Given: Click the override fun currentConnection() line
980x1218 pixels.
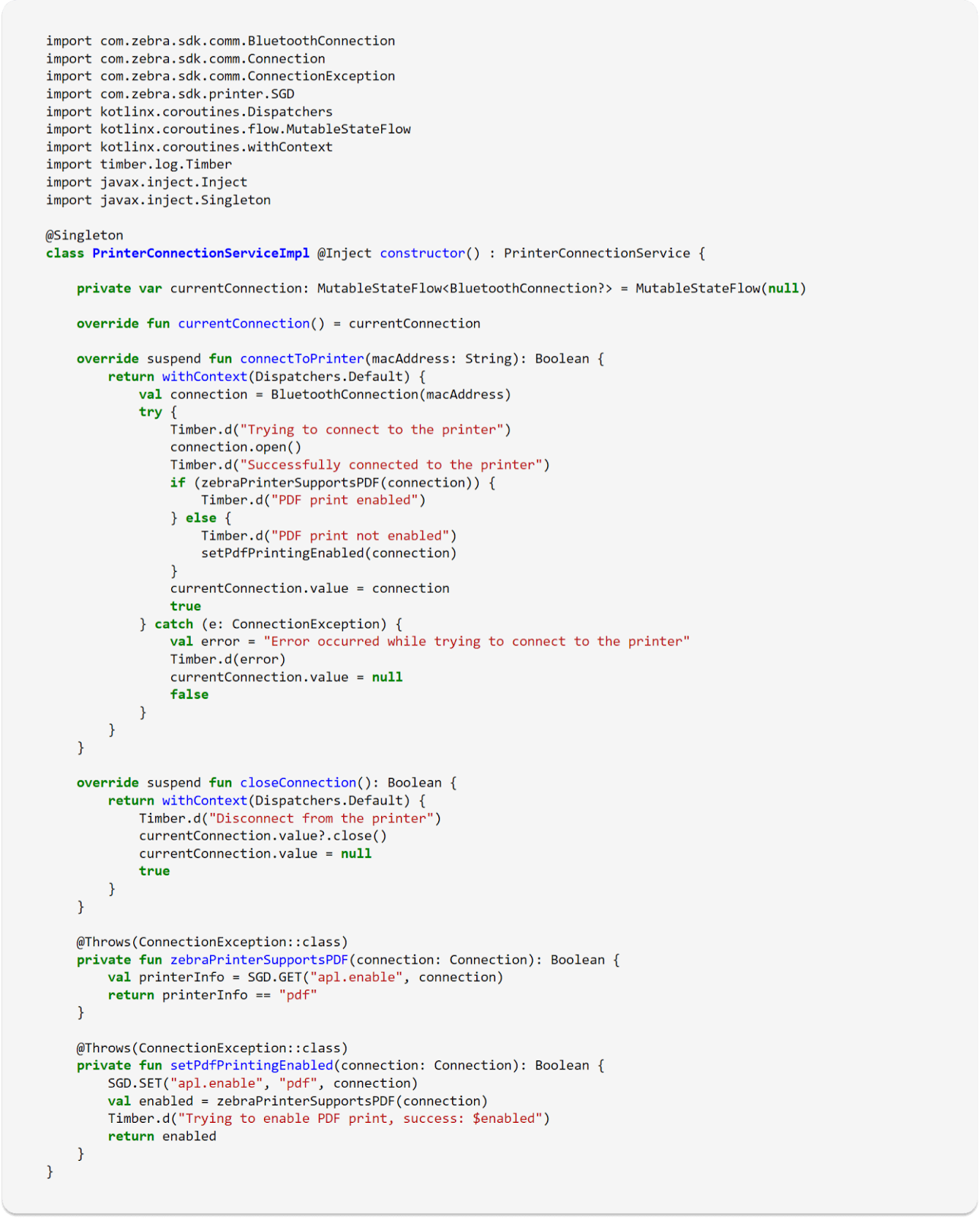Looking at the screenshot, I should (278, 324).
